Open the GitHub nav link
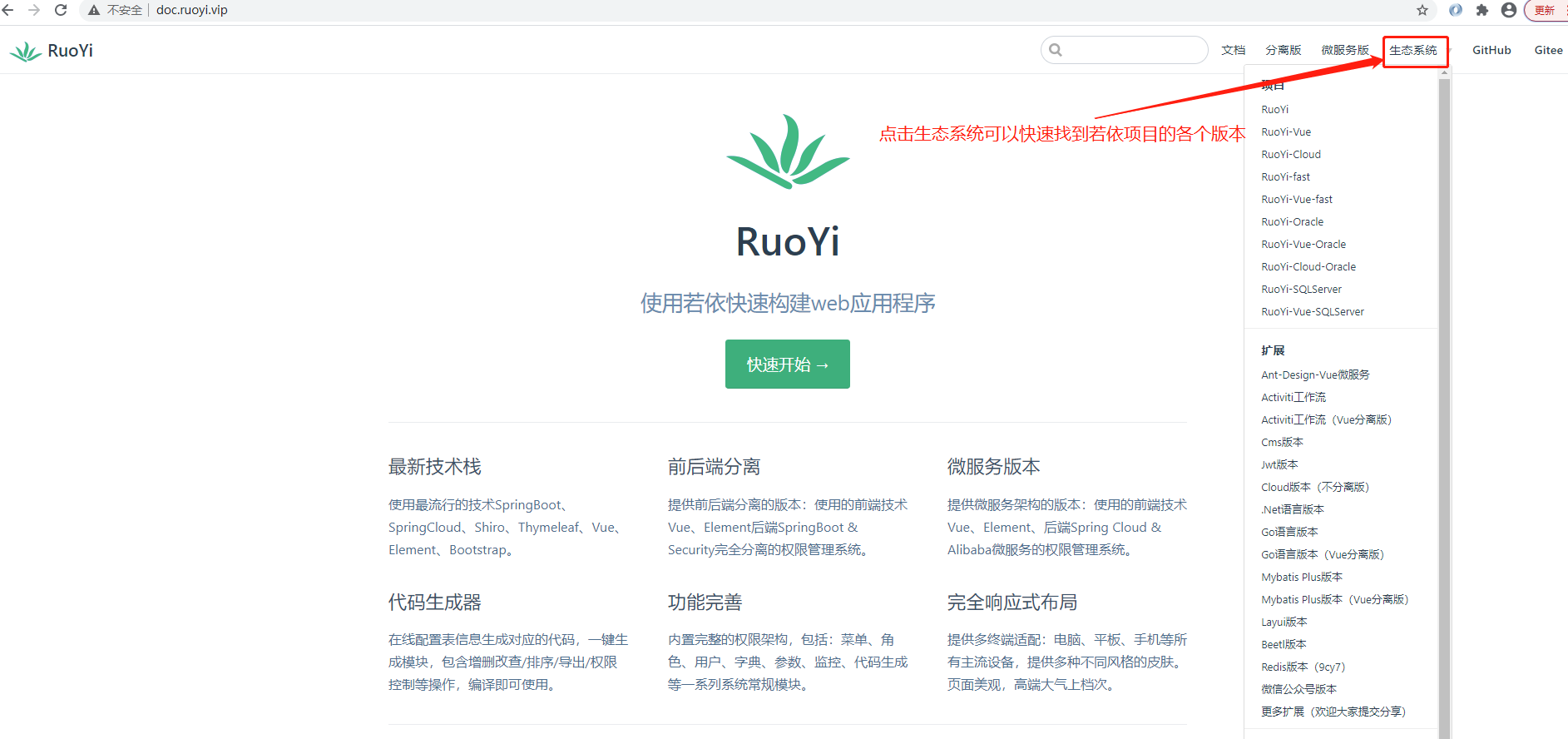Image resolution: width=1568 pixels, height=739 pixels. click(x=1491, y=50)
